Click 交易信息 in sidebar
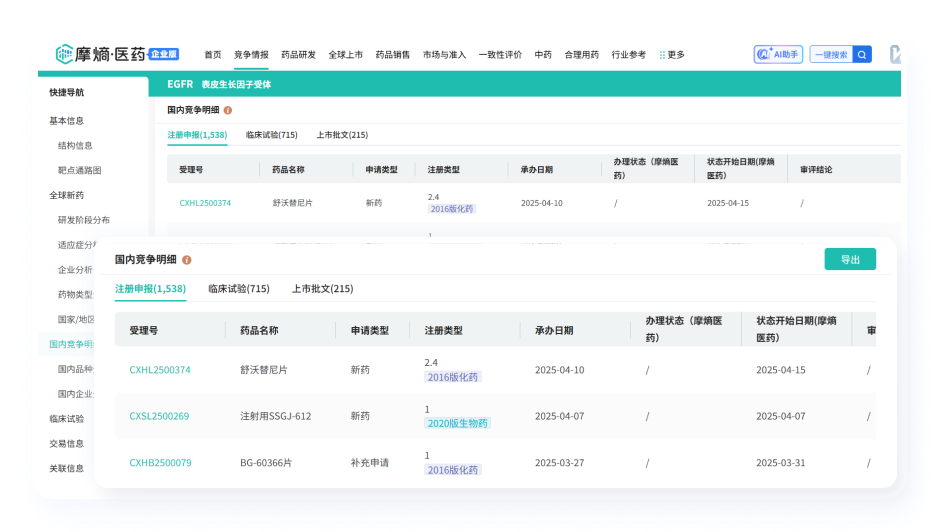The image size is (940, 532). tap(67, 444)
